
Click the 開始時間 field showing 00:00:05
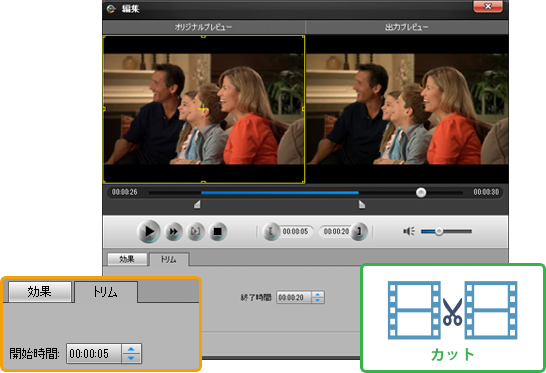coord(94,353)
